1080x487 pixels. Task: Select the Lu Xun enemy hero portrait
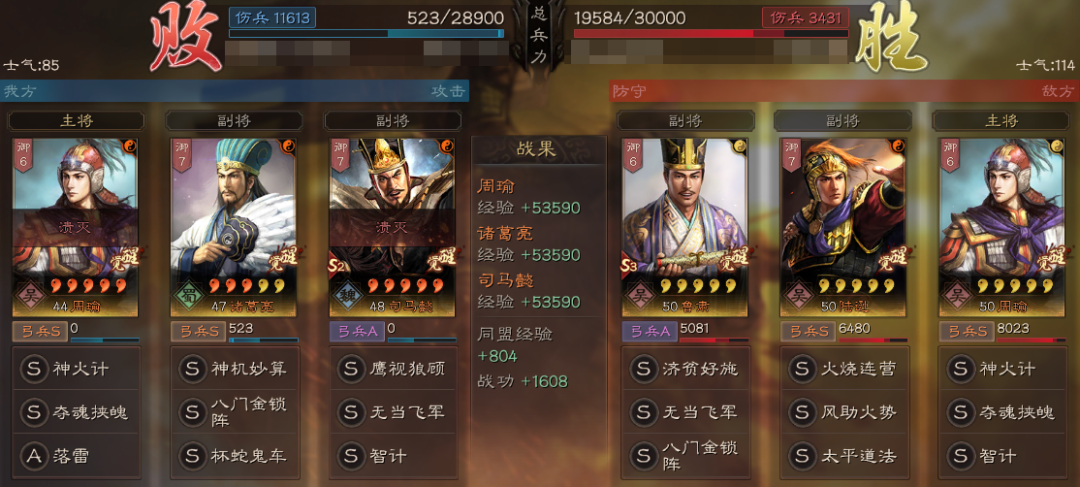843,227
